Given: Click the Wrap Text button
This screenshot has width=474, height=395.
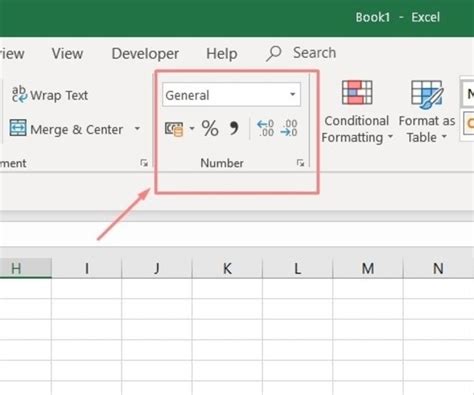Looking at the screenshot, I should coord(50,95).
